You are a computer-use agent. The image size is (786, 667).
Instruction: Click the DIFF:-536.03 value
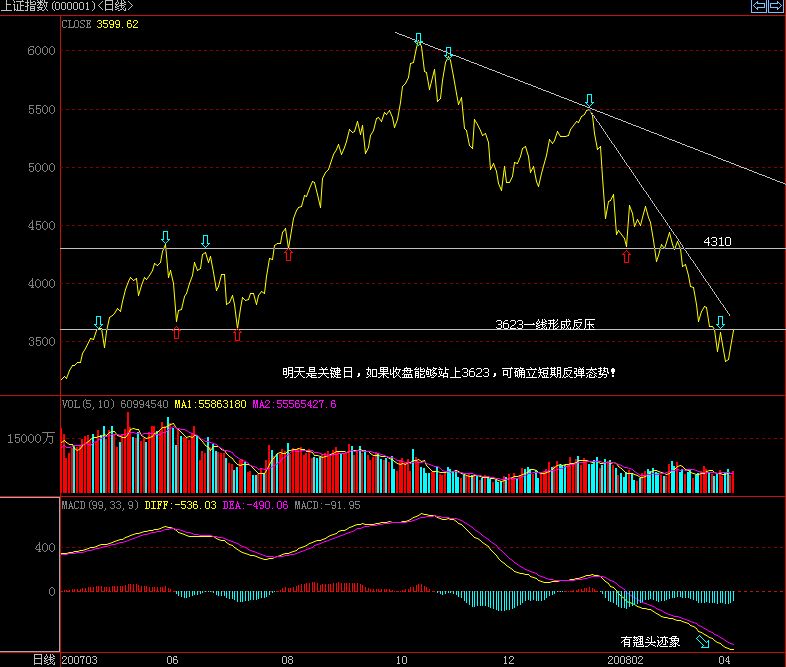180,505
